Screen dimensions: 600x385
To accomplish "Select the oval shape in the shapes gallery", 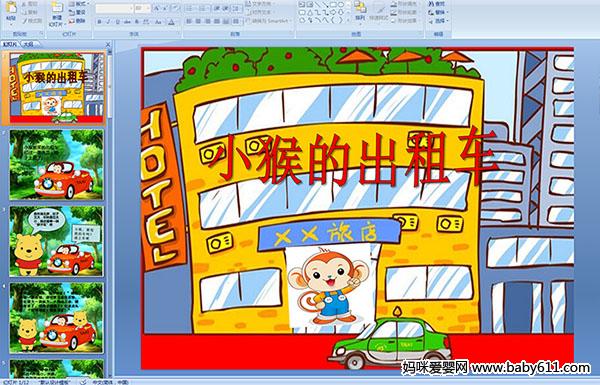I will 341,5.
